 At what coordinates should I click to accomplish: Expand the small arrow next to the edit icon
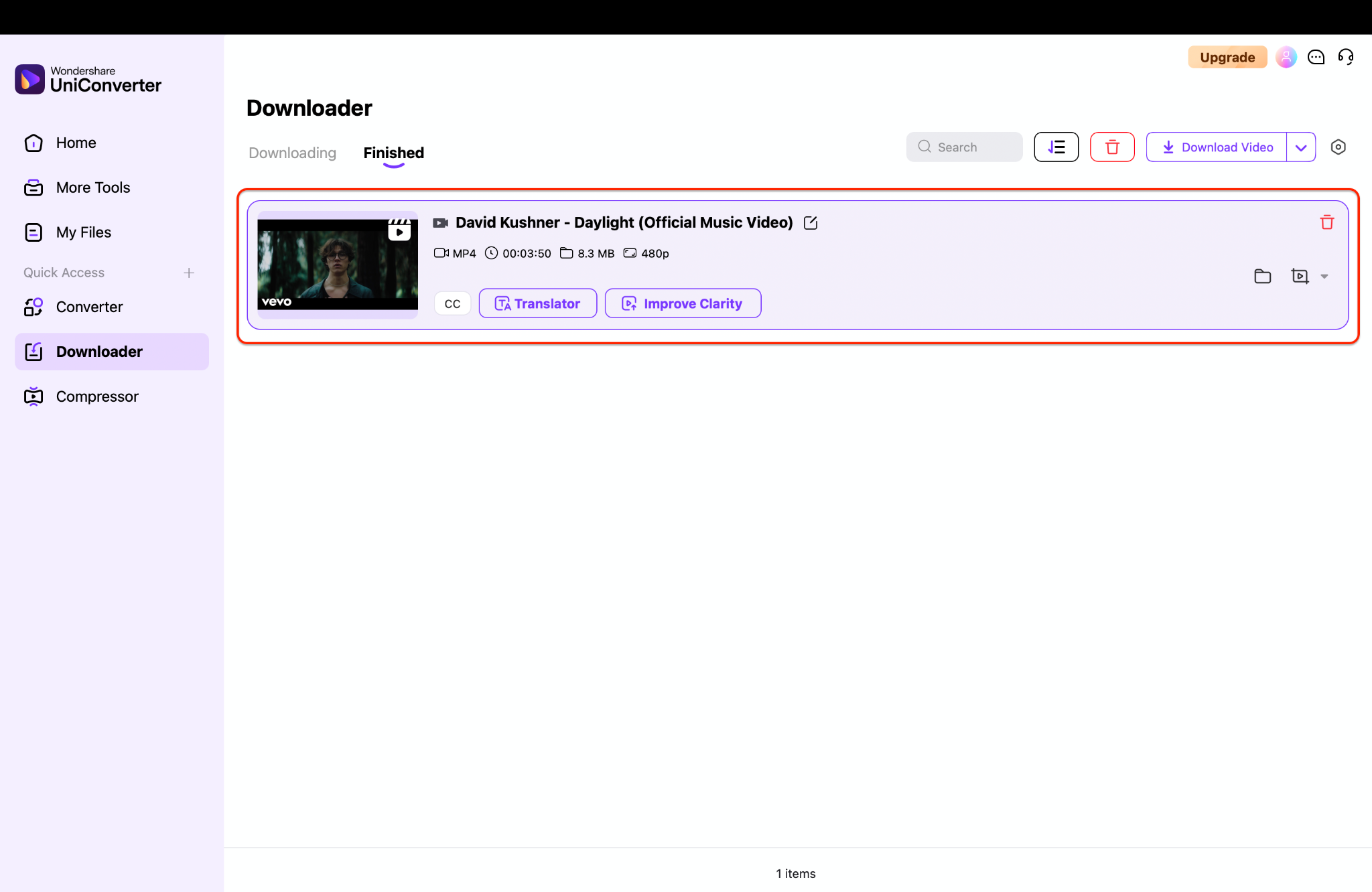coord(1324,276)
